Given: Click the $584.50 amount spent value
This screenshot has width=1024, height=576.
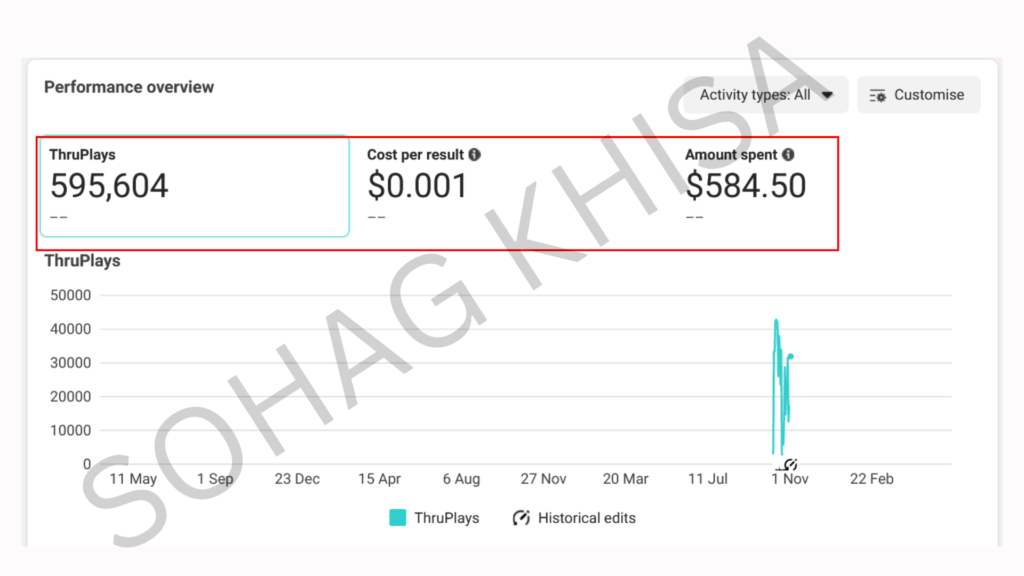Looking at the screenshot, I should pyautogui.click(x=746, y=186).
